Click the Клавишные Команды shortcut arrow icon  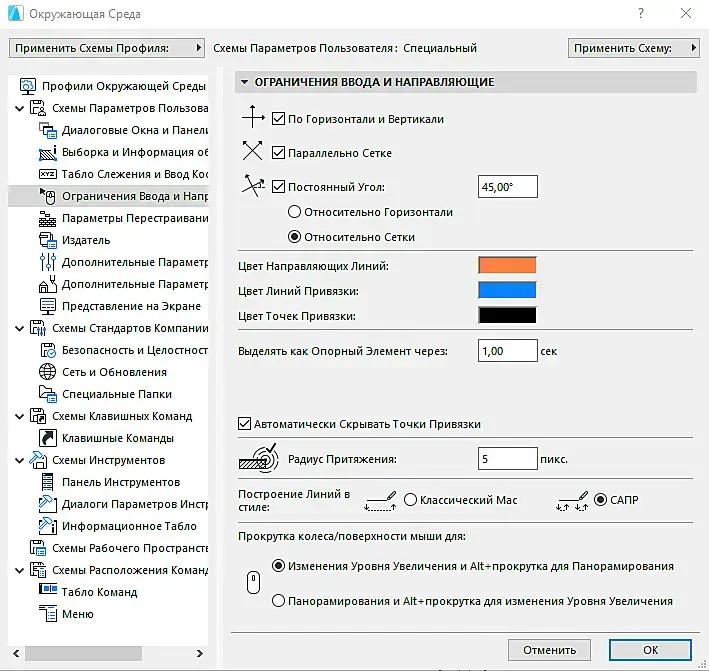(x=47, y=438)
